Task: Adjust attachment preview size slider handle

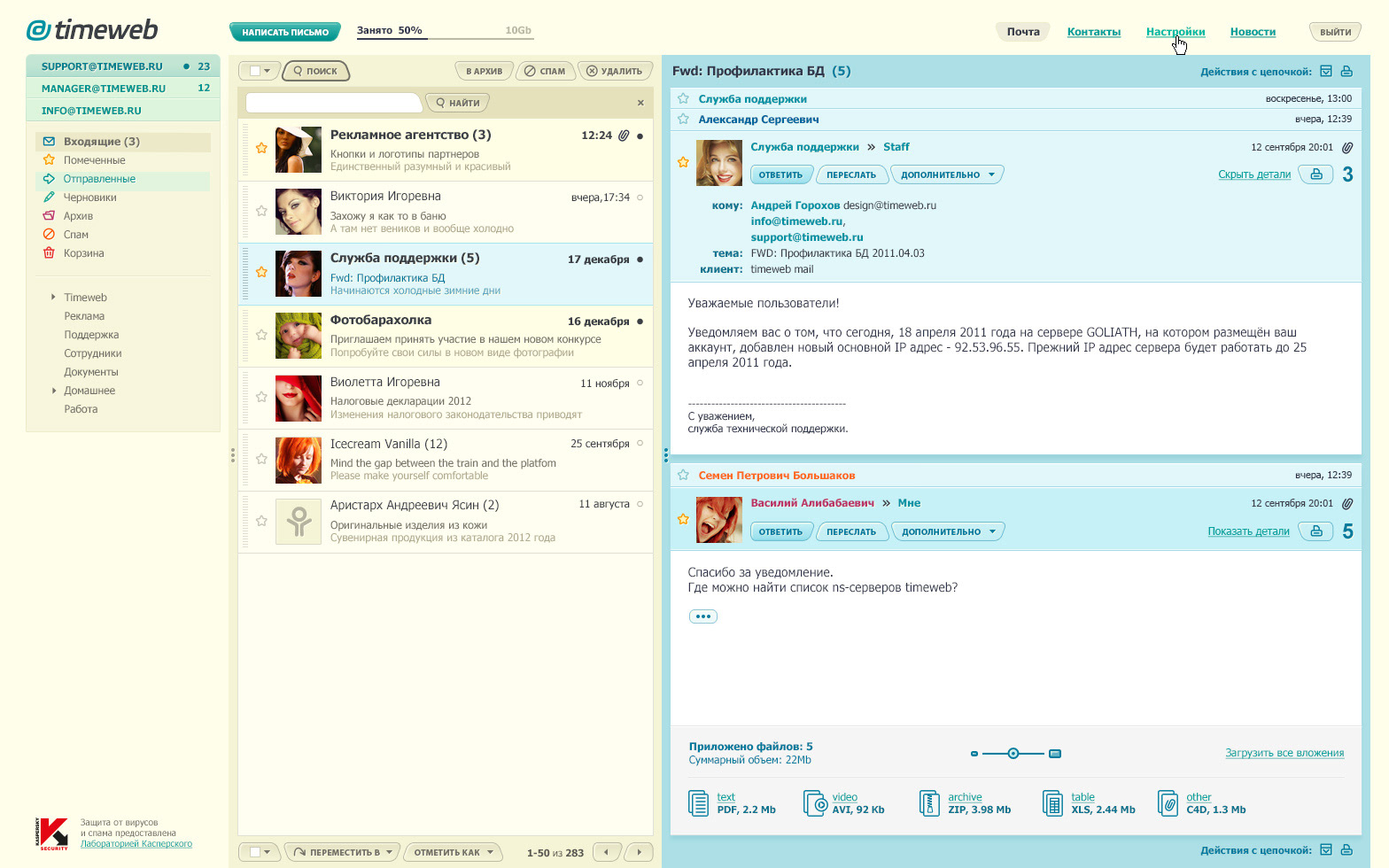Action: click(x=1013, y=754)
